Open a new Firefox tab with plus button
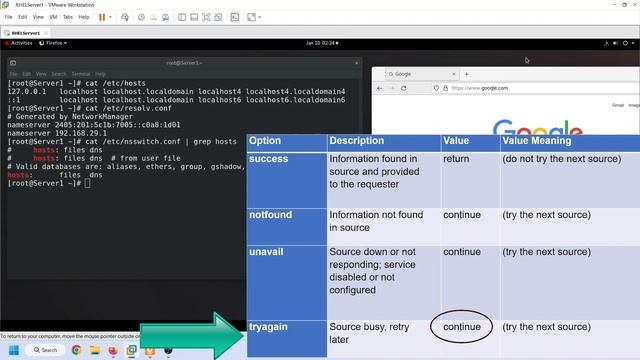This screenshot has width=640, height=360. pos(467,74)
